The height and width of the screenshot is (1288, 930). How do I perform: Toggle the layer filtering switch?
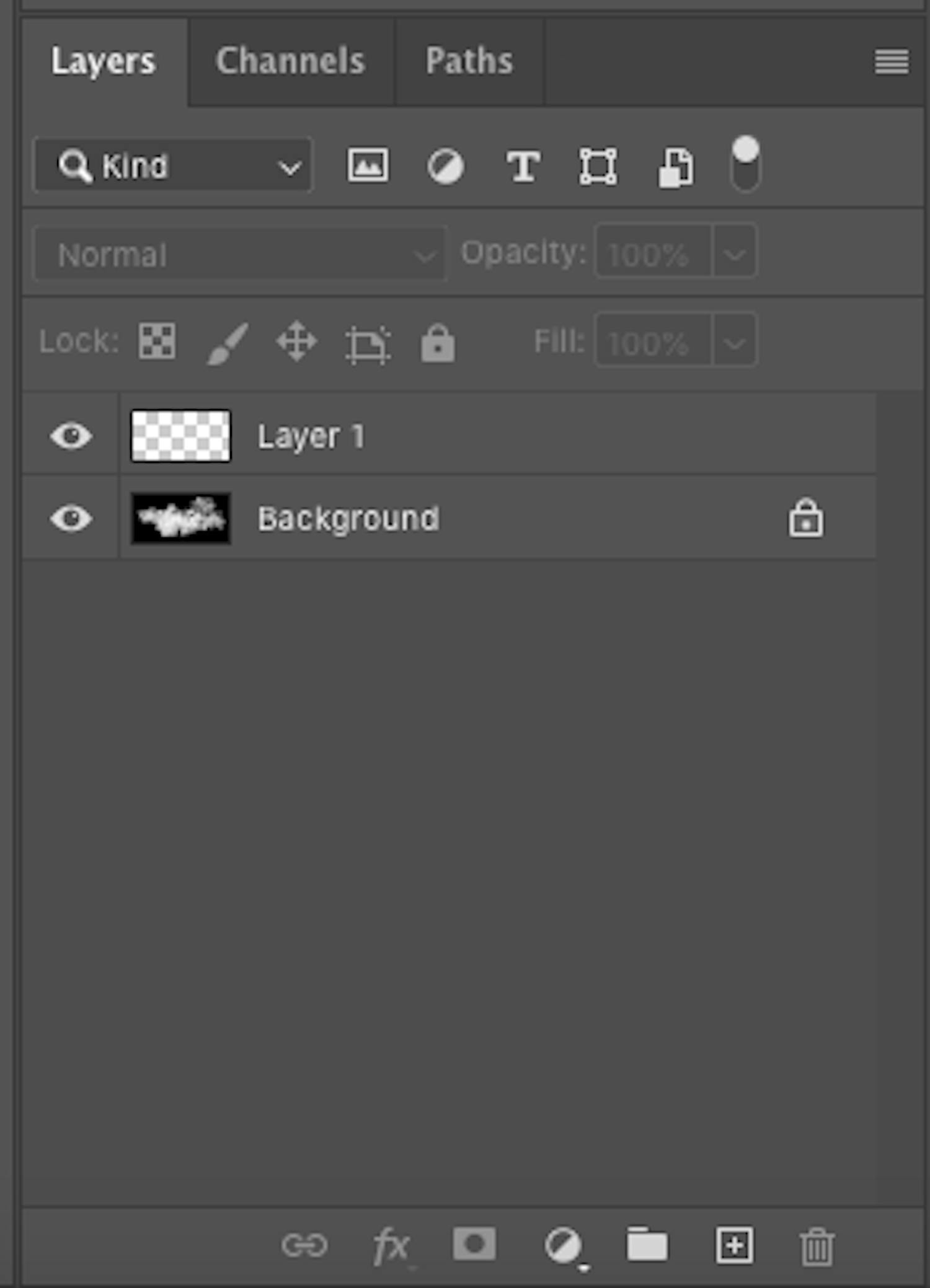(745, 164)
